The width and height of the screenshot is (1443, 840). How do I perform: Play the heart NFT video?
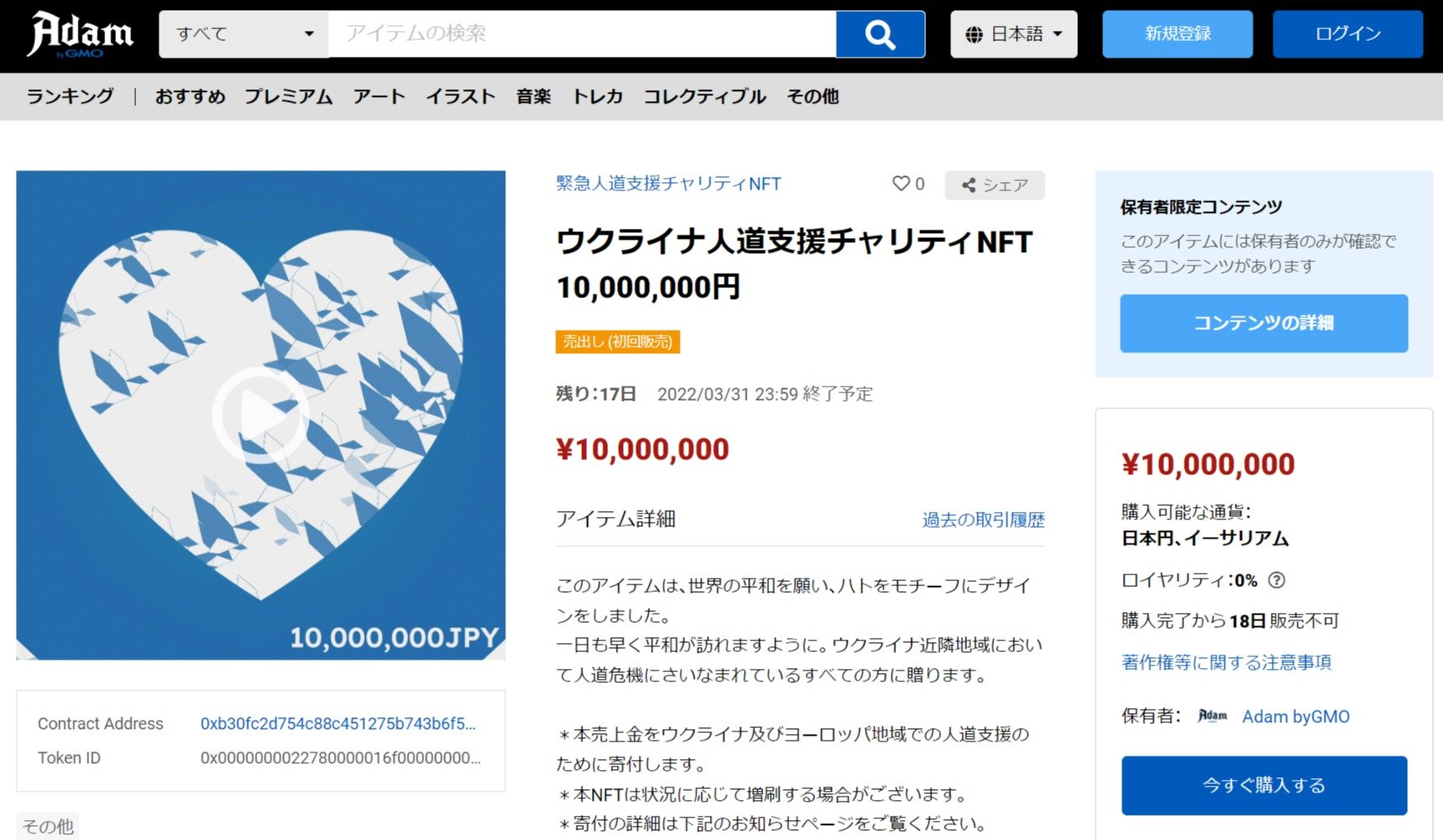[261, 415]
